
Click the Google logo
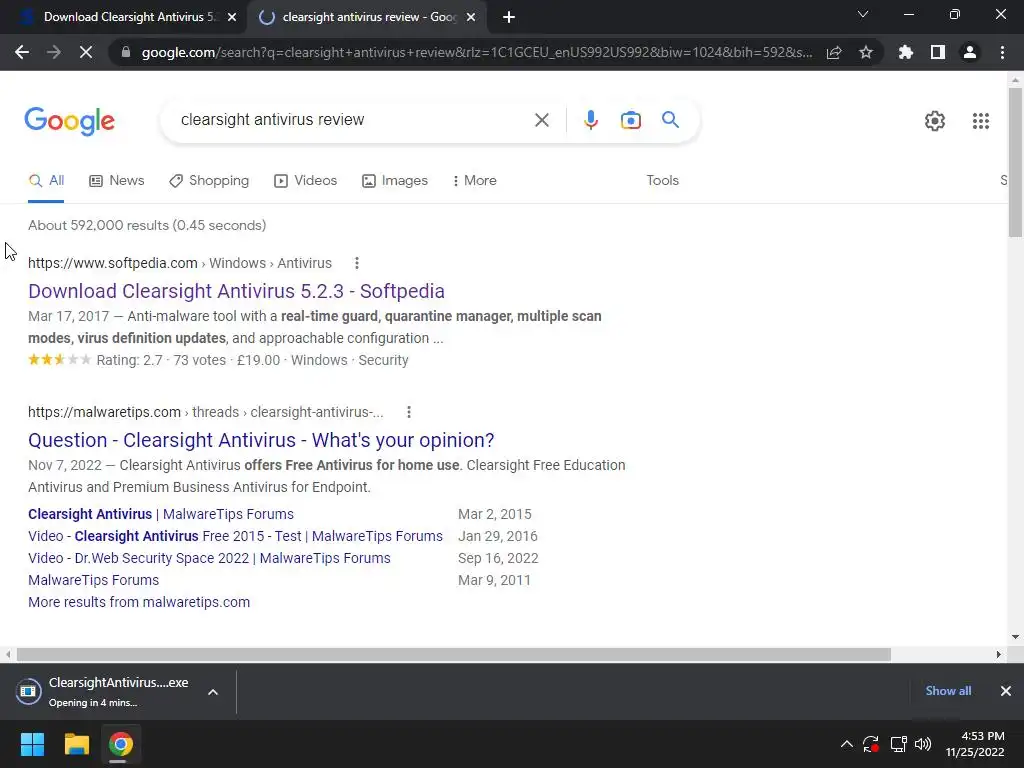[x=69, y=121]
